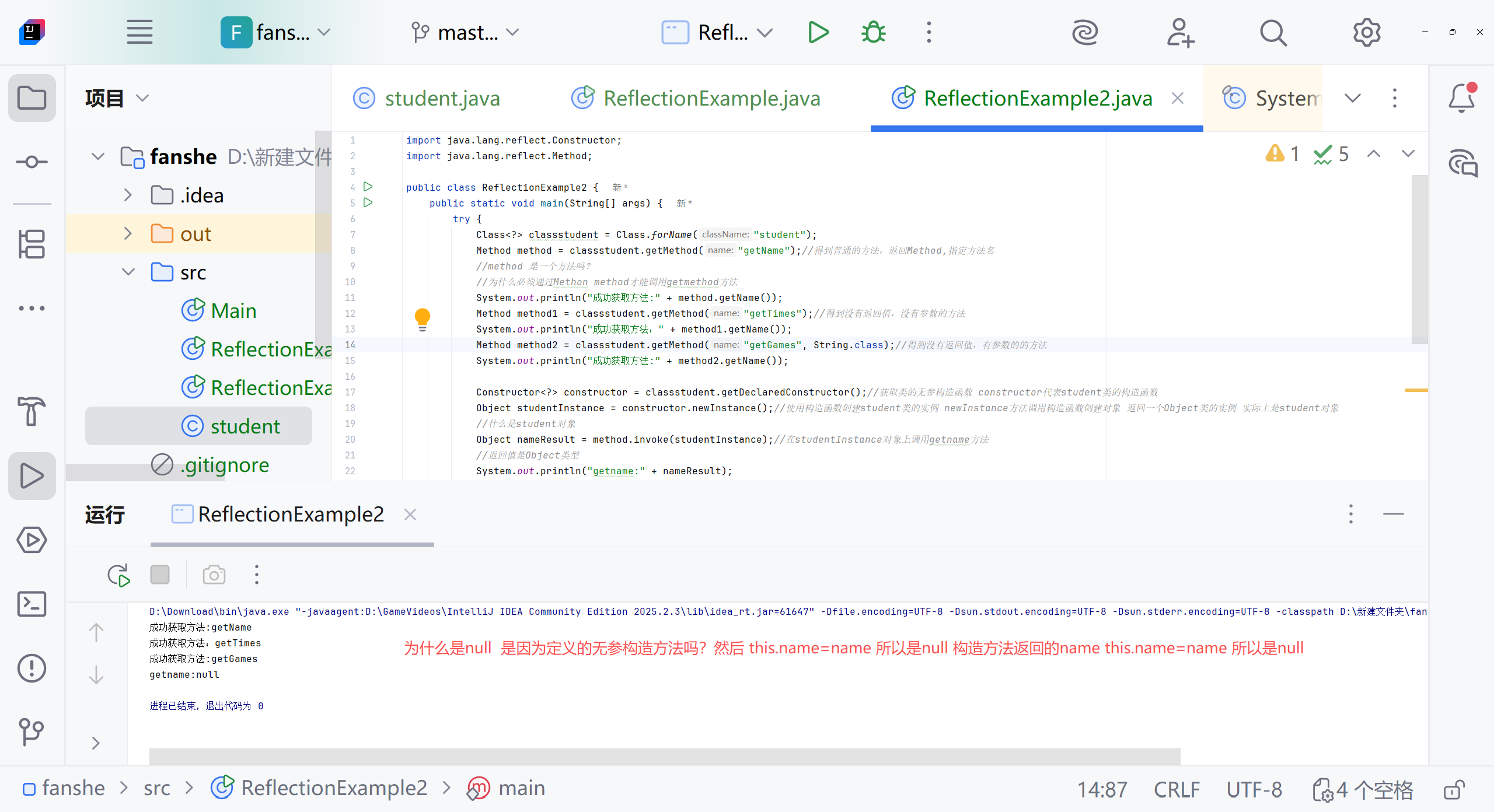Open the Notifications bell panel
Image resolution: width=1494 pixels, height=812 pixels.
(x=1462, y=98)
